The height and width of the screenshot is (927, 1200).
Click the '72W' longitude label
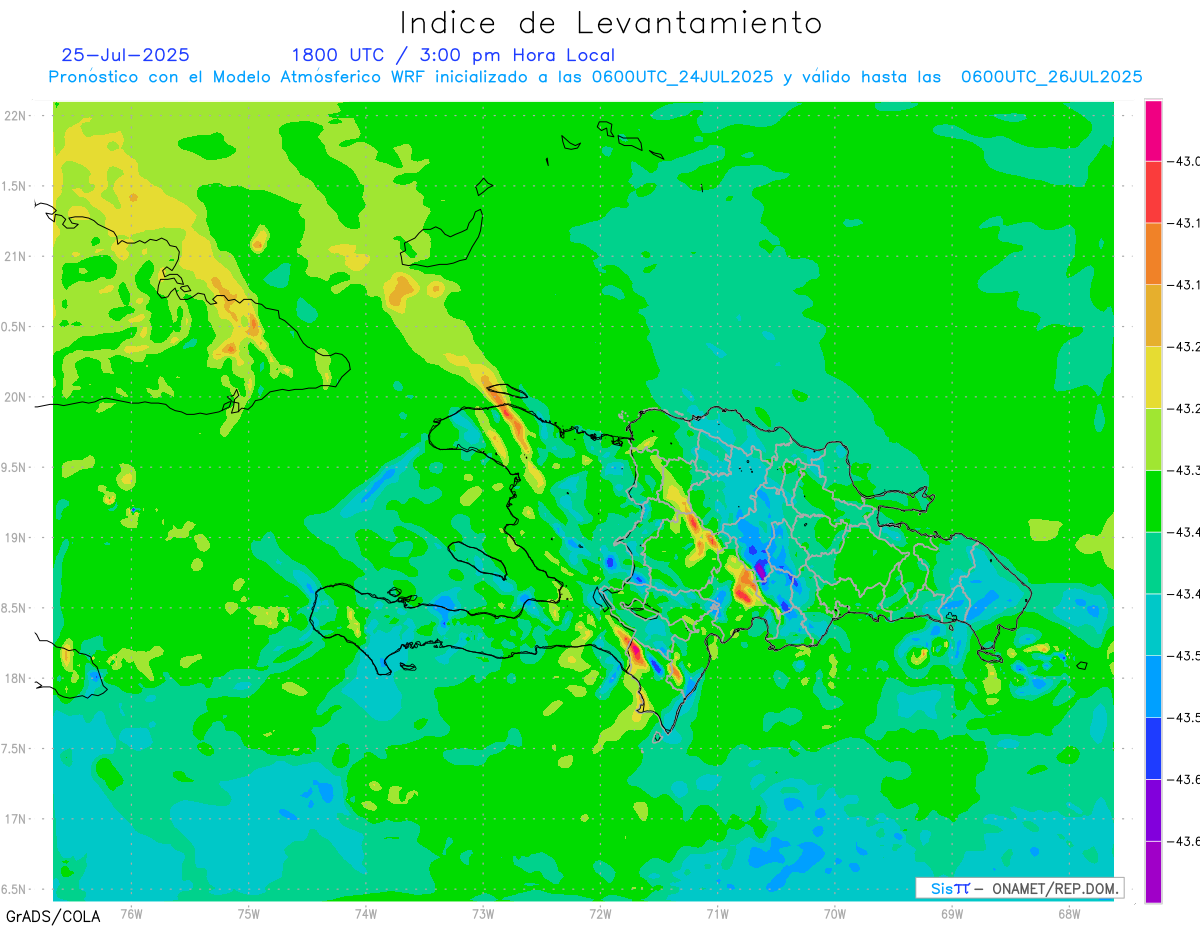tap(600, 913)
